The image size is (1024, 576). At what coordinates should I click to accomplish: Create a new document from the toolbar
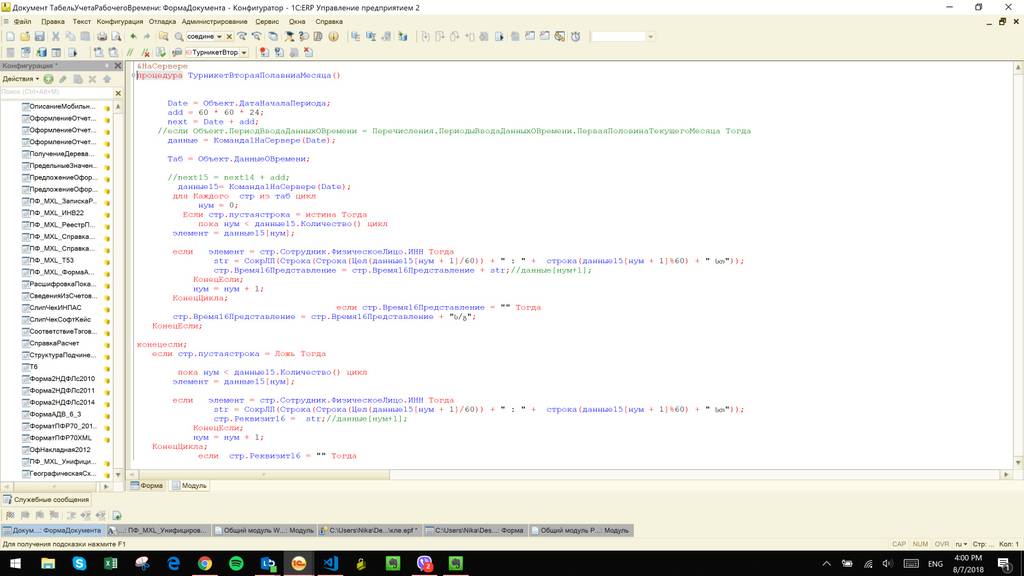point(10,37)
